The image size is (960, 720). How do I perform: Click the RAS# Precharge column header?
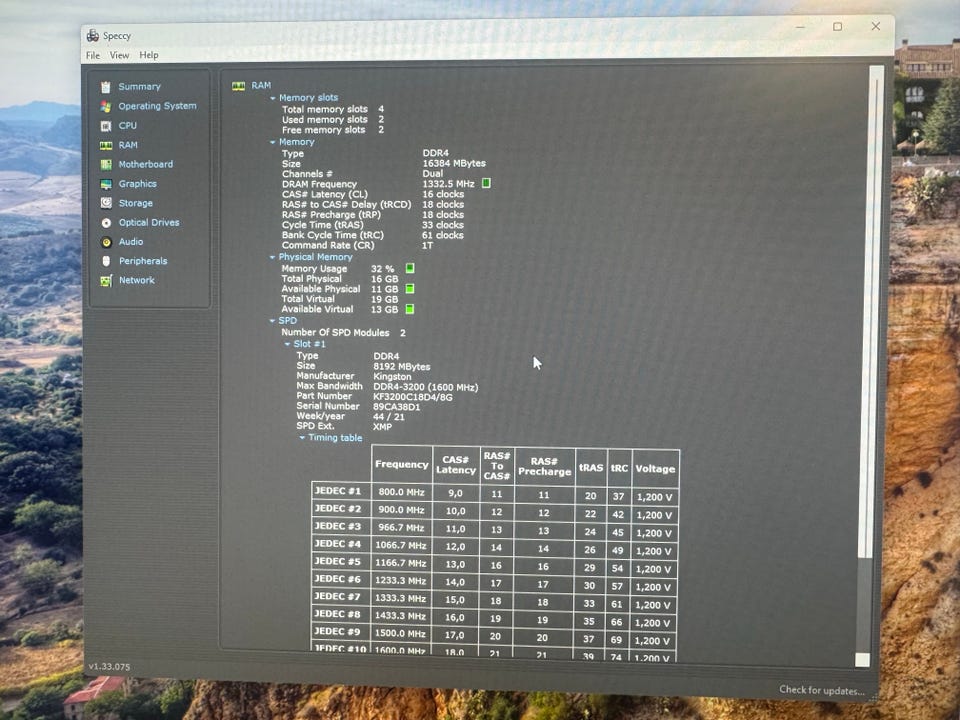click(544, 467)
